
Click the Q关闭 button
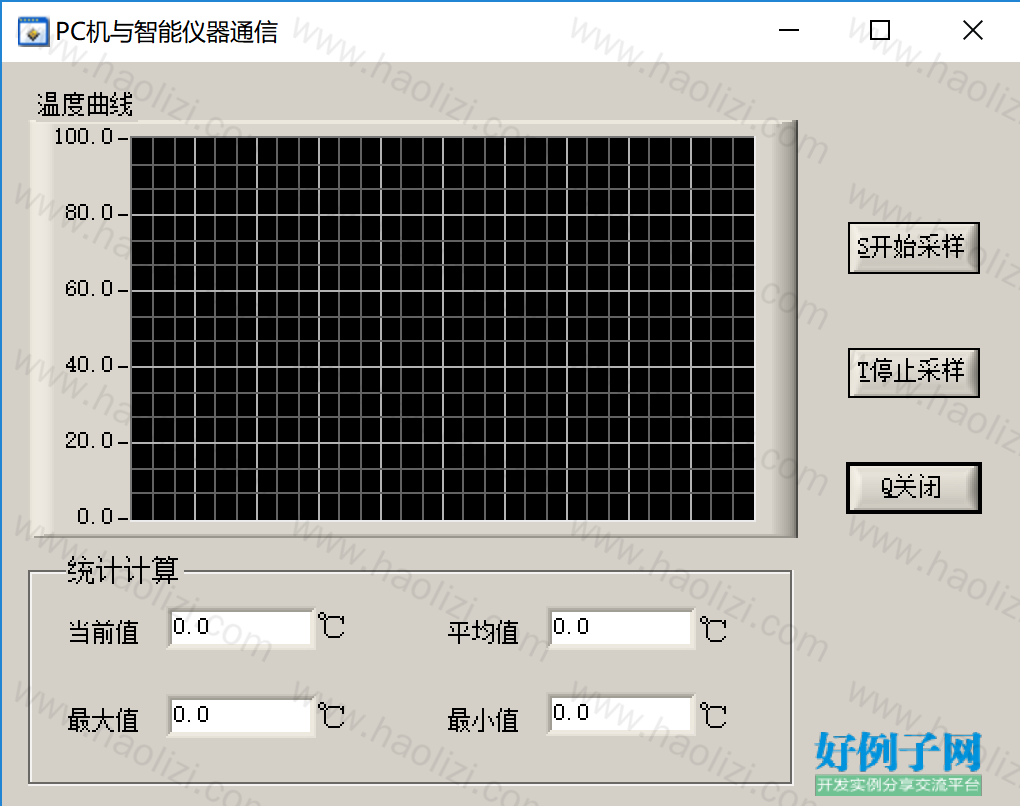click(x=913, y=488)
